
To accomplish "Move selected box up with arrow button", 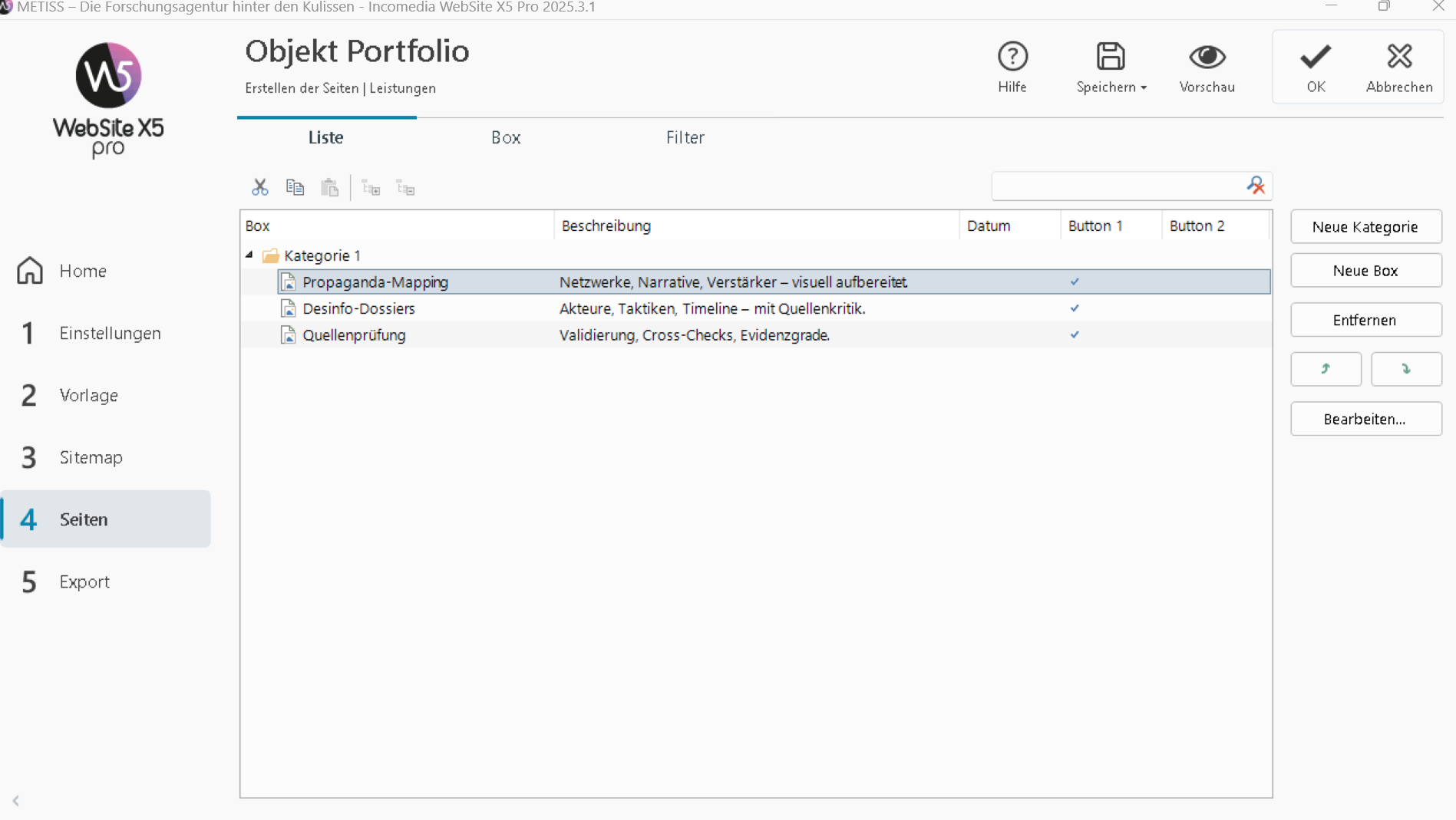I will [x=1326, y=369].
